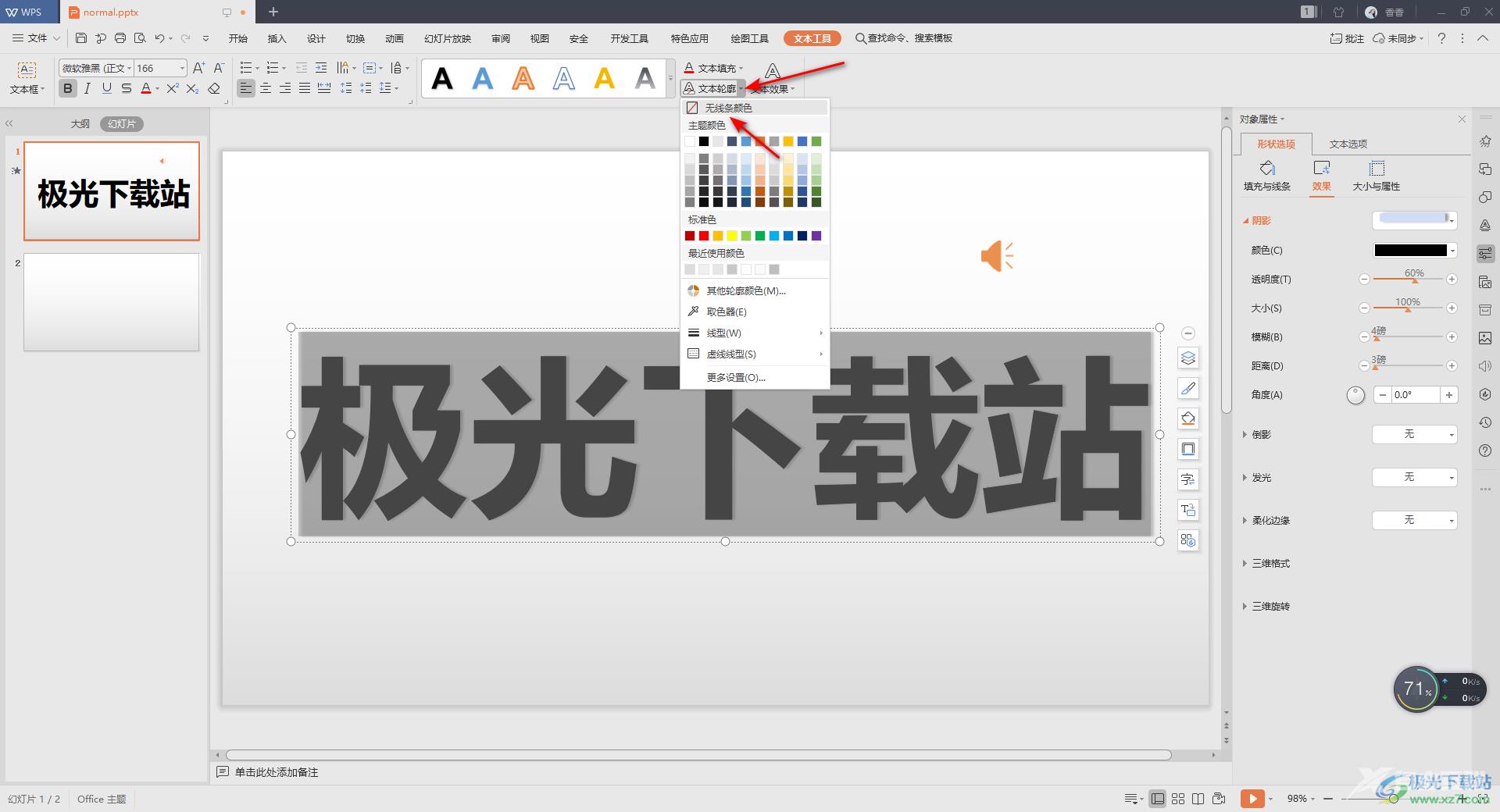Click the shape fill bucket icon beside textbox
The height and width of the screenshot is (812, 1500).
1188,419
